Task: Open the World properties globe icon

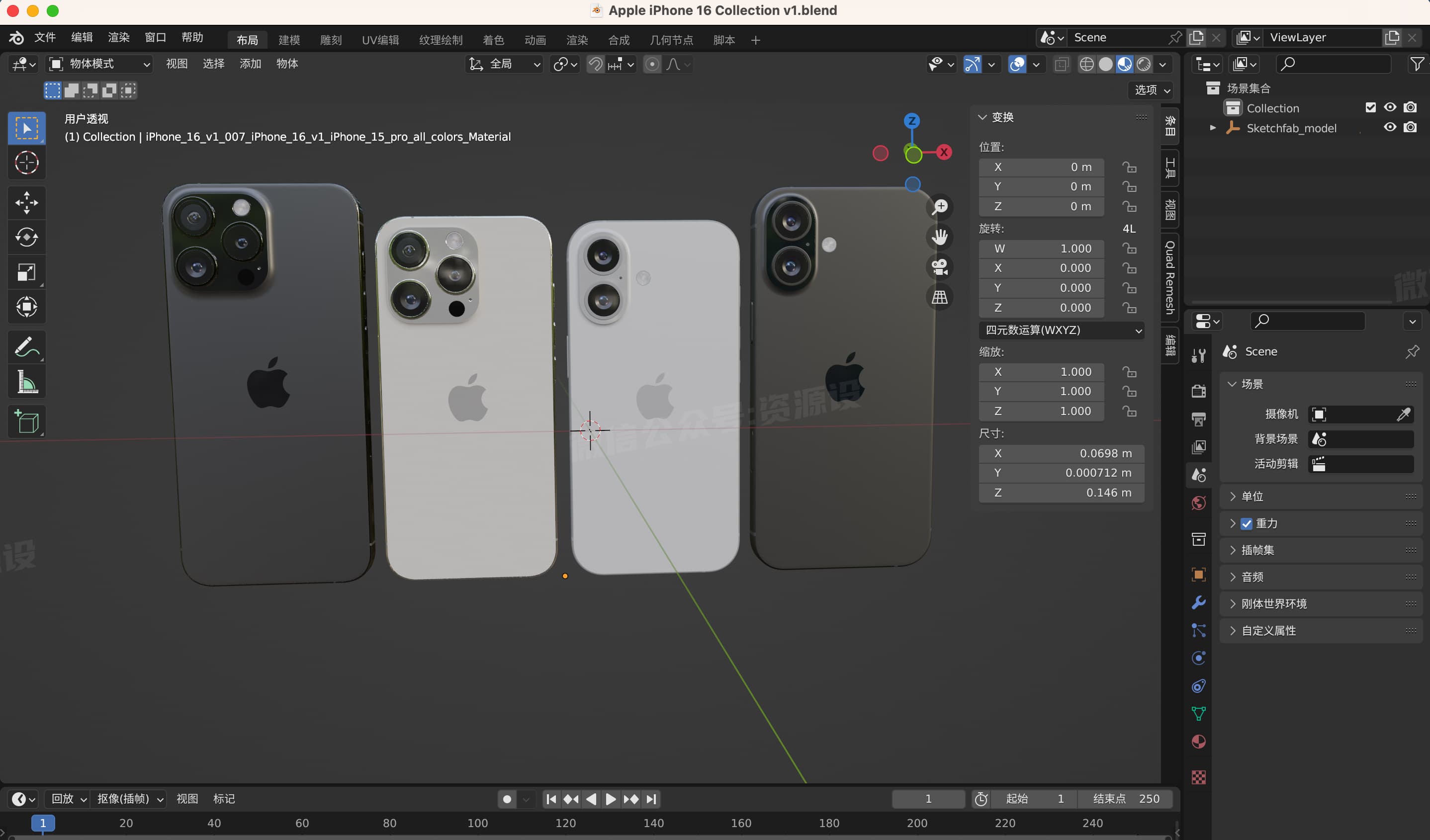Action: pyautogui.click(x=1198, y=503)
